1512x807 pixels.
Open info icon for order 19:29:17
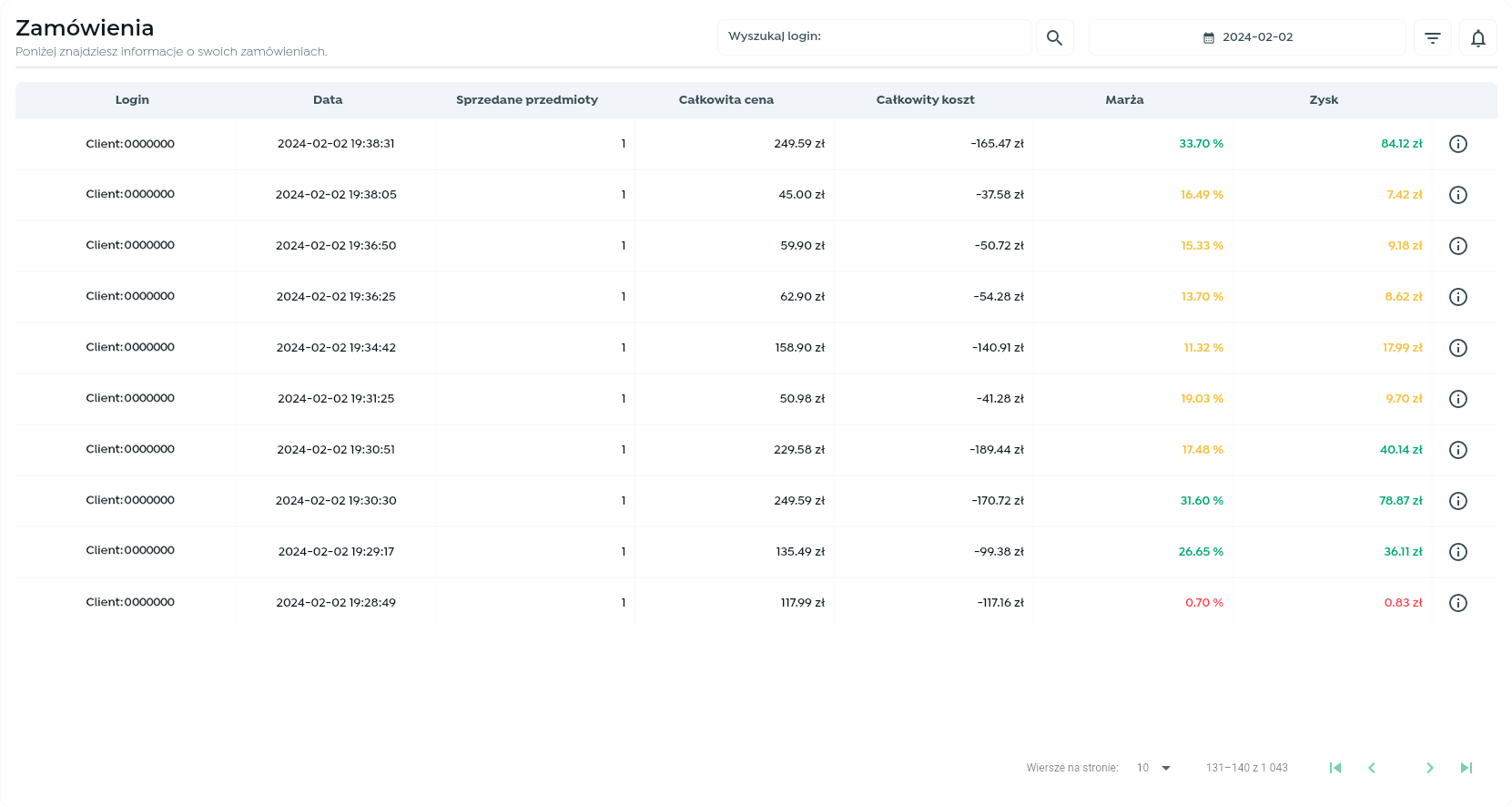(x=1457, y=552)
